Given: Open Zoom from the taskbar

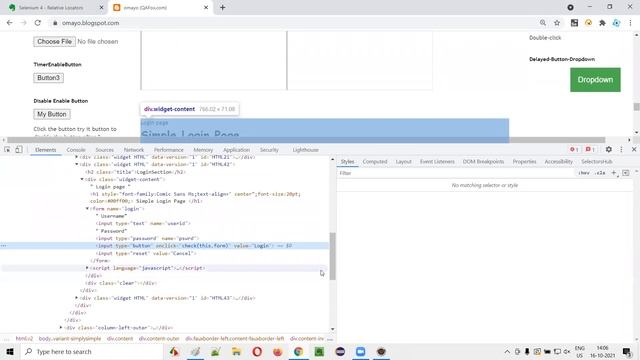Looking at the screenshot, I should [x=360, y=351].
